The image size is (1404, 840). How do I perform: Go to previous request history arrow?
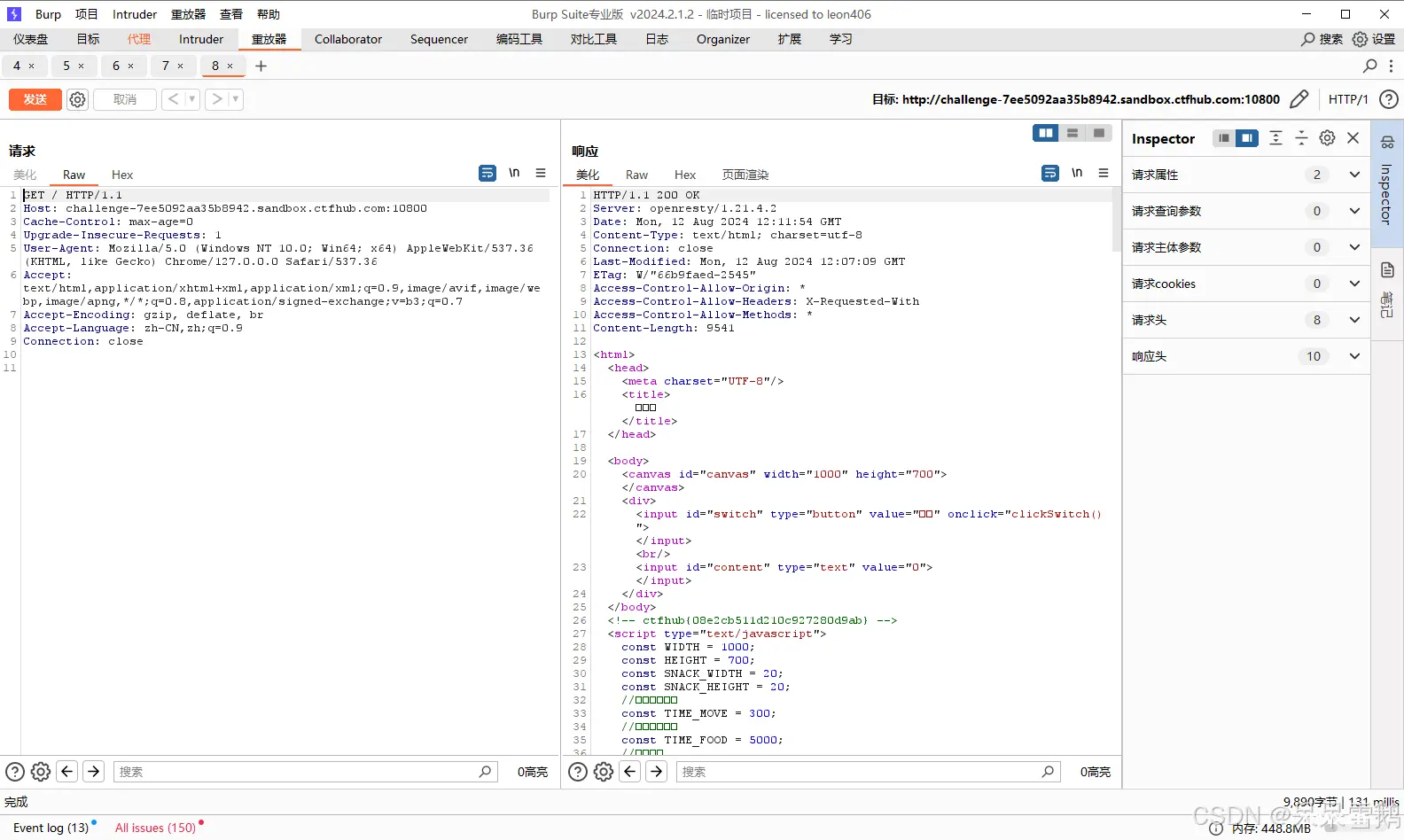(x=174, y=99)
